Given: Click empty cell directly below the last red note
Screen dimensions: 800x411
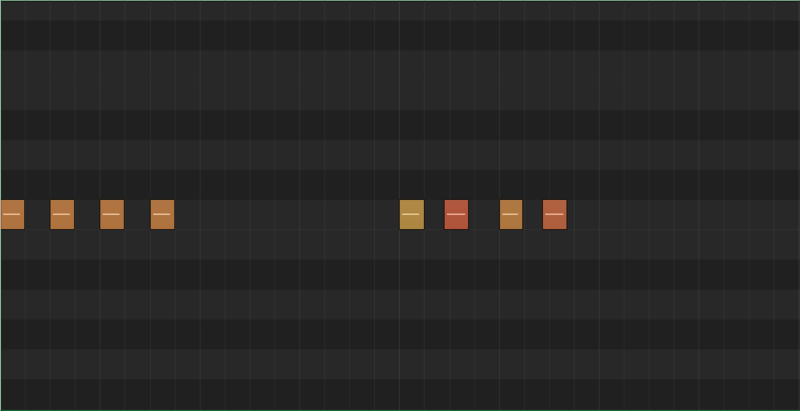Looking at the screenshot, I should pyautogui.click(x=555, y=245).
